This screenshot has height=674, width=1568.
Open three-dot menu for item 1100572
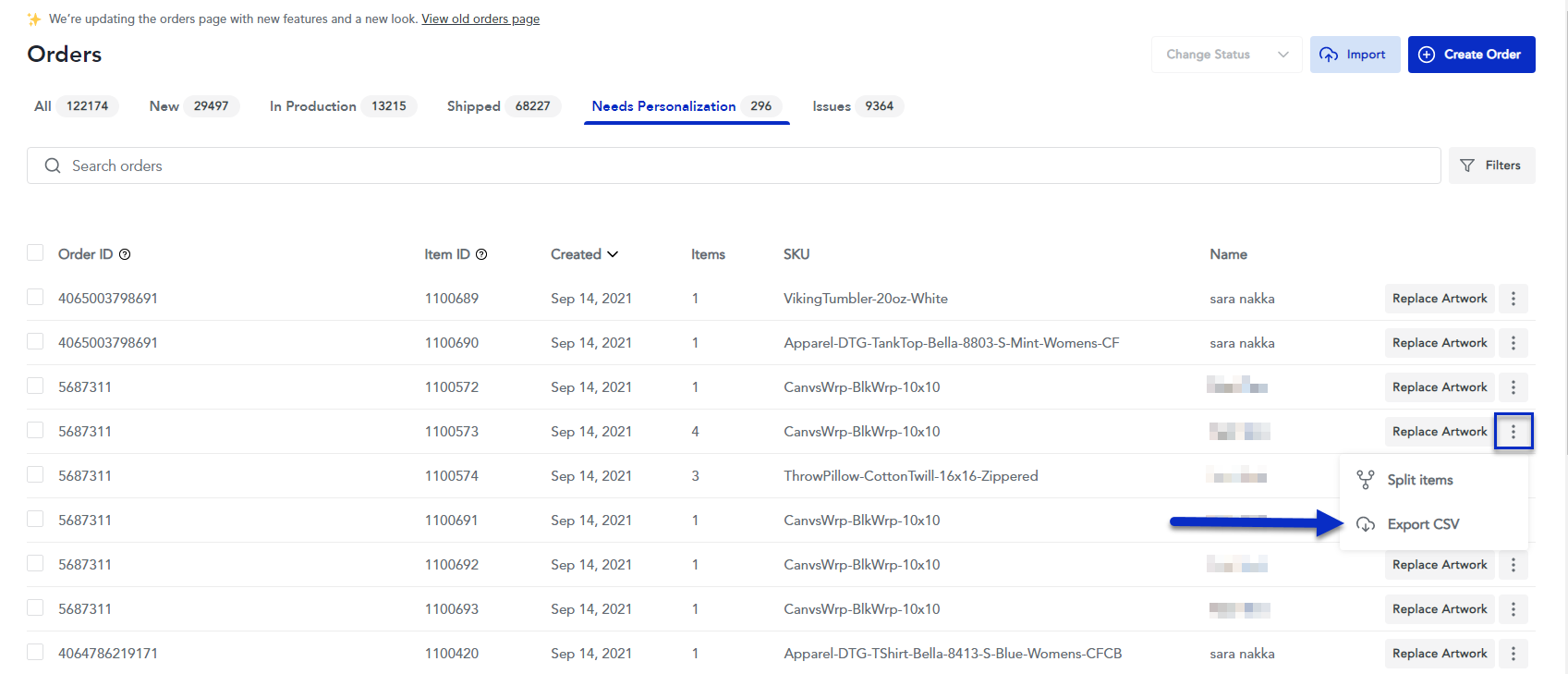pyautogui.click(x=1513, y=387)
